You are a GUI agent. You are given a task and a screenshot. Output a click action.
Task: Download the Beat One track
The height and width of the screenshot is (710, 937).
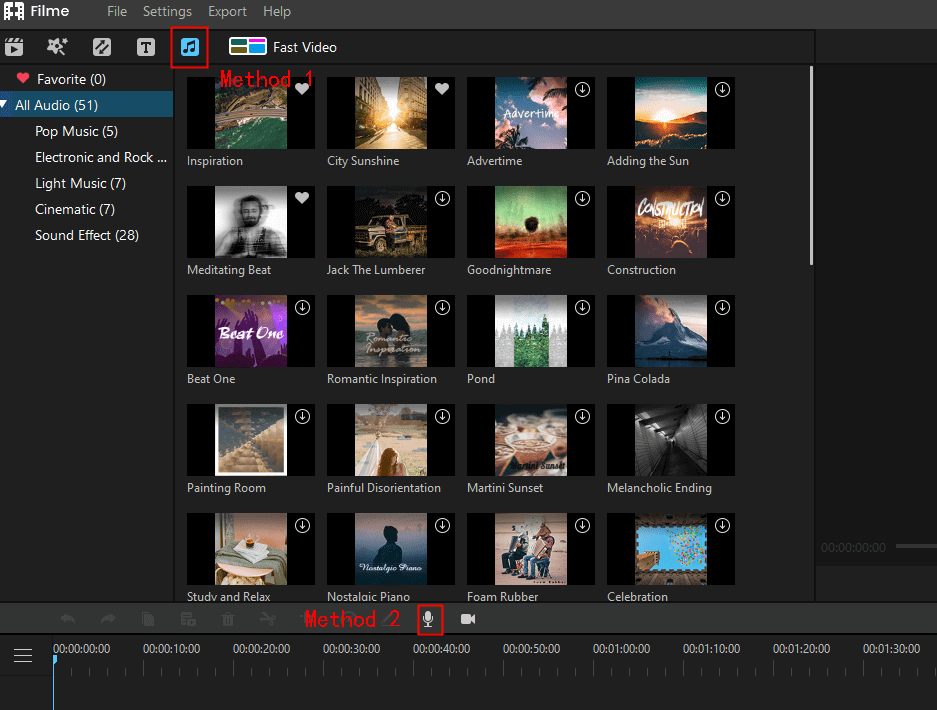coord(302,307)
